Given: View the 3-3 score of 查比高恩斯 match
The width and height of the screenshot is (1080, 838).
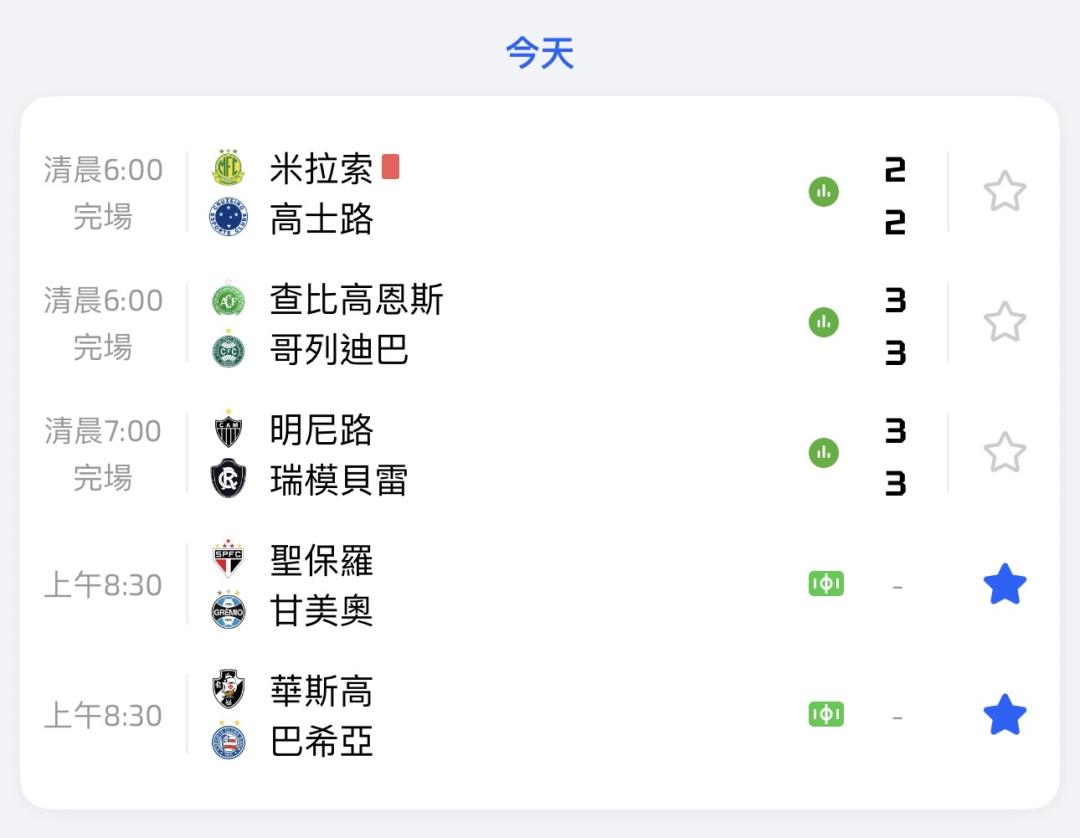Looking at the screenshot, I should pyautogui.click(x=895, y=326).
